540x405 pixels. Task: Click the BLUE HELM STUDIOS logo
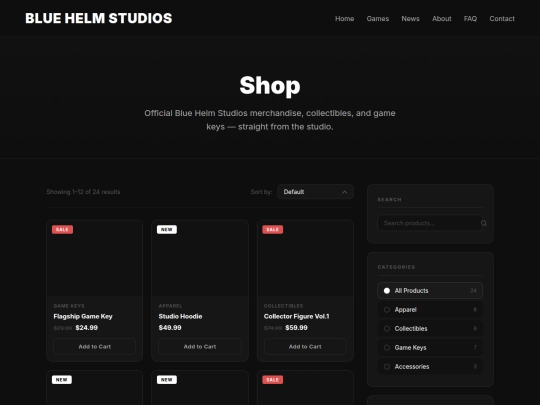click(x=98, y=18)
